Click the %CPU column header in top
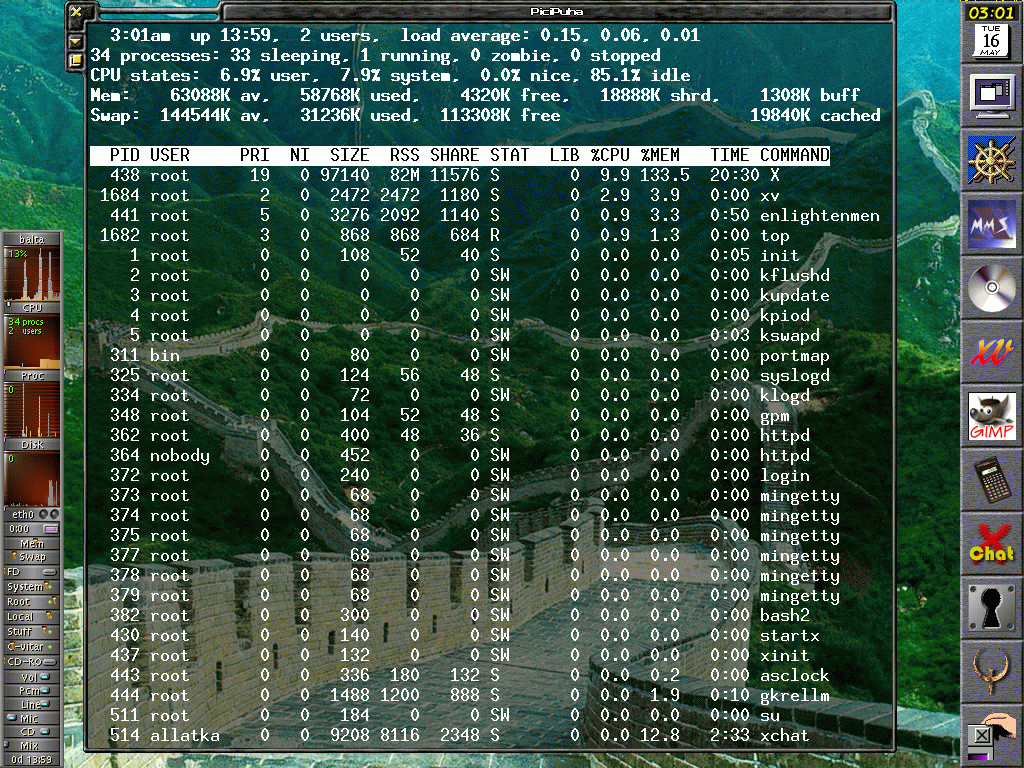Image resolution: width=1024 pixels, height=768 pixels. [610, 155]
